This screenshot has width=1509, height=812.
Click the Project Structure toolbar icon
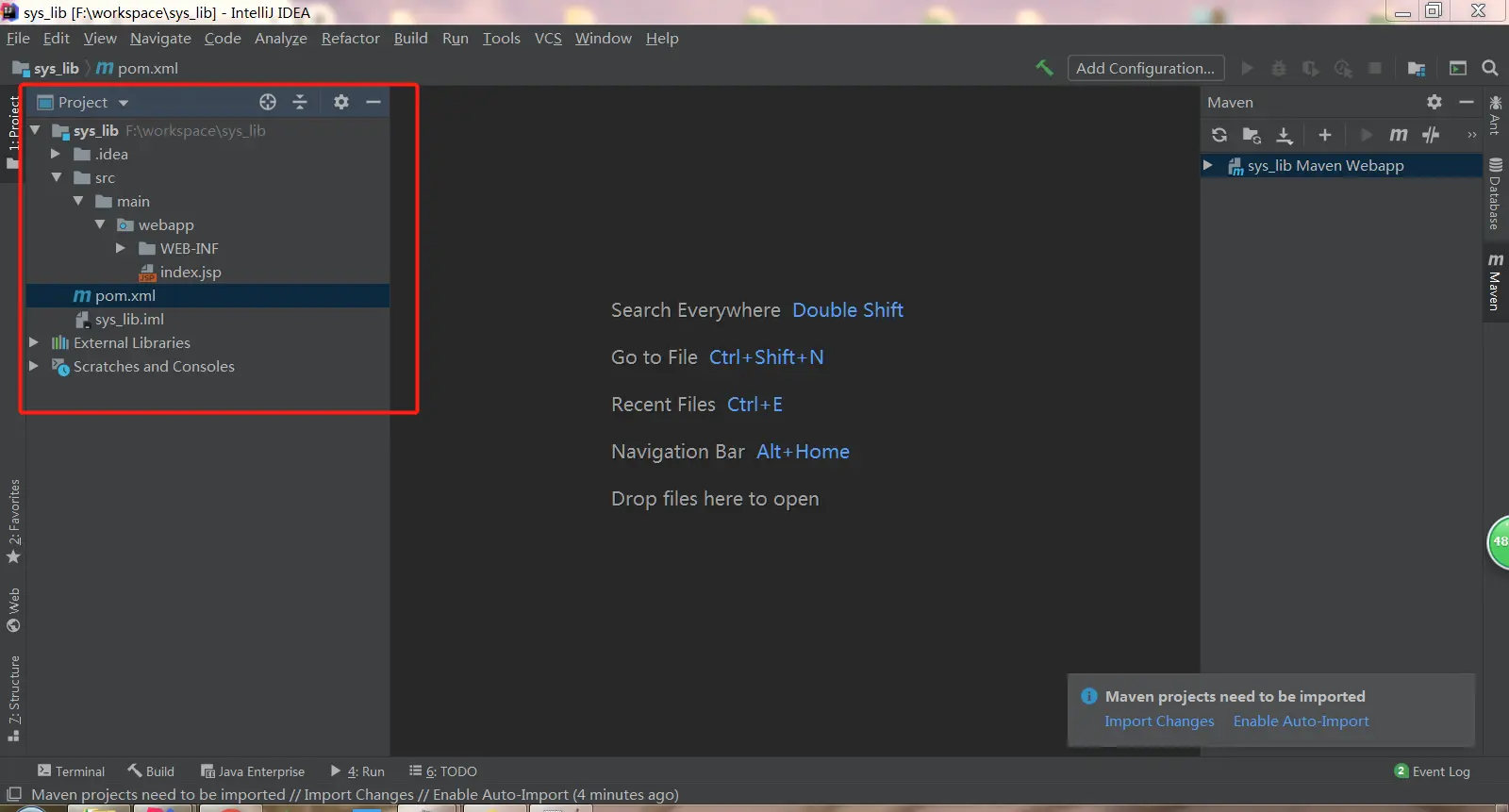1417,68
